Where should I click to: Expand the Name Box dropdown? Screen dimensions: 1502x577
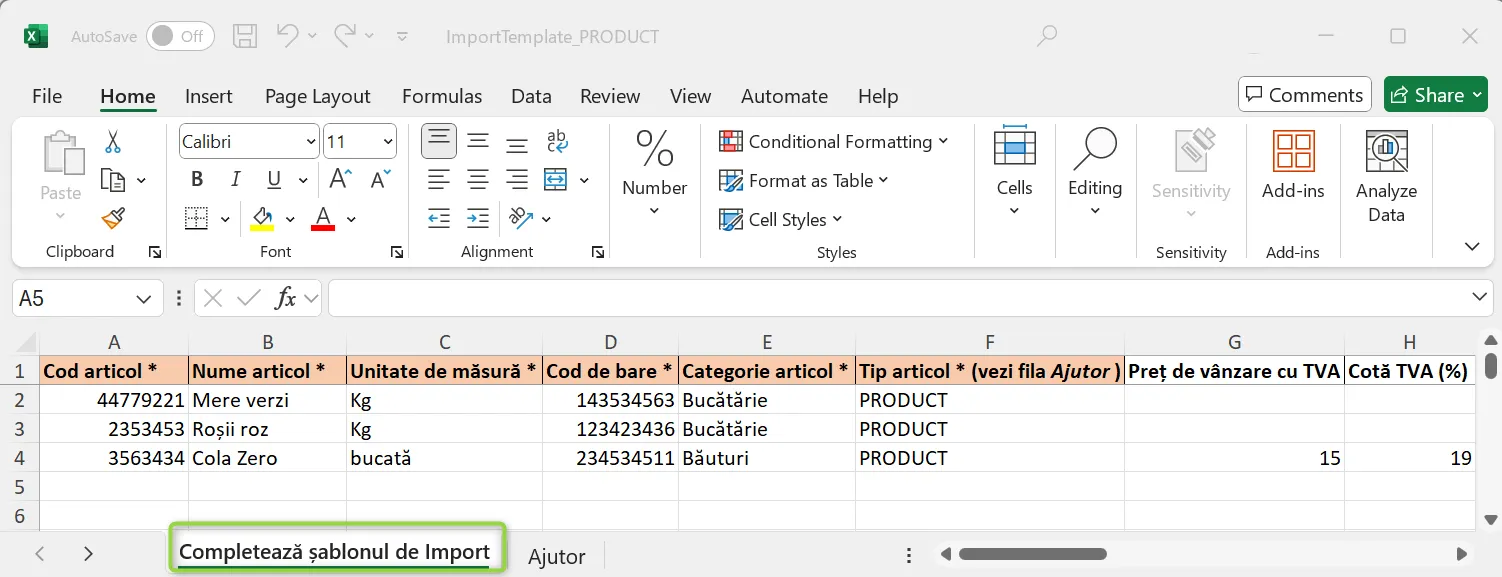click(x=142, y=298)
